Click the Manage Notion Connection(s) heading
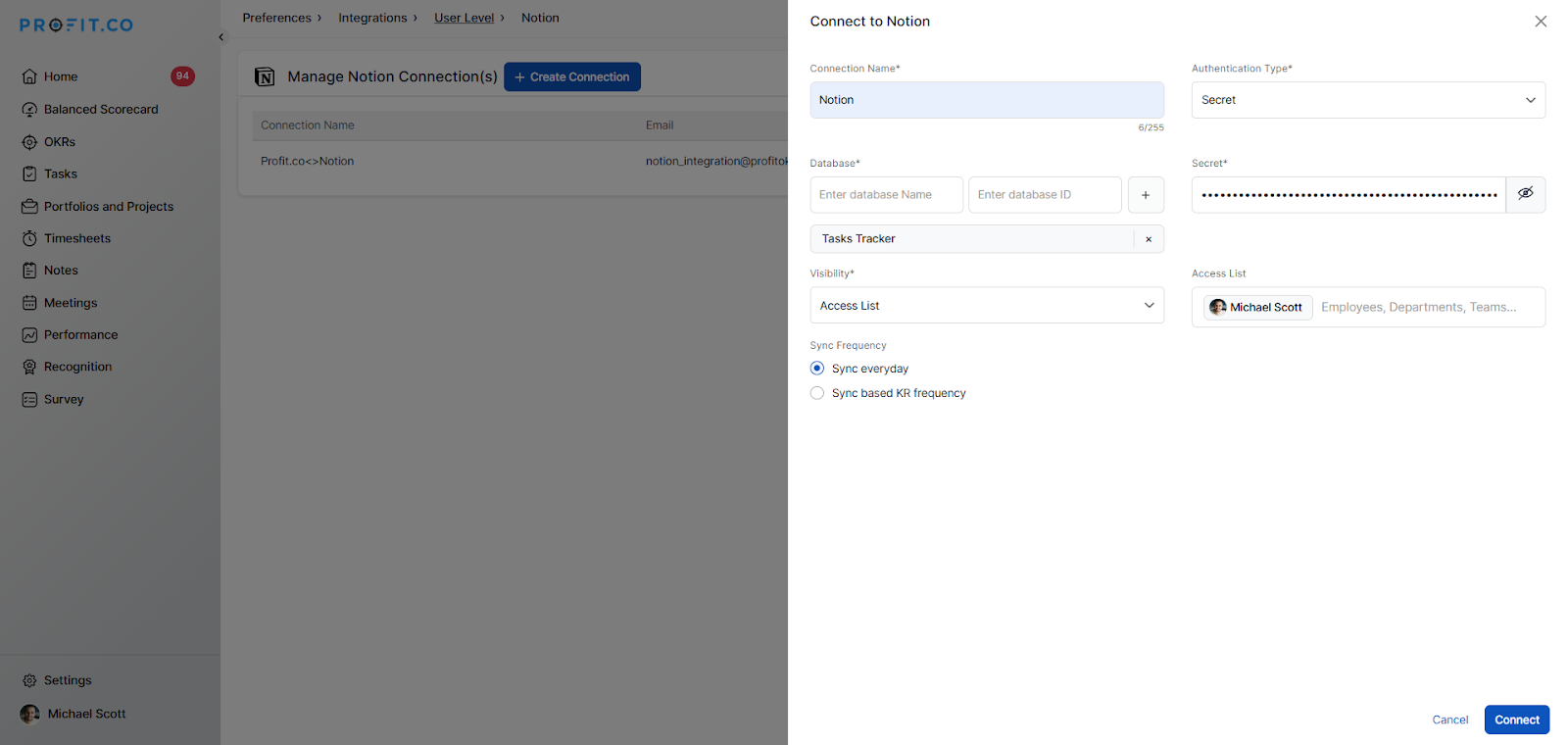 click(x=392, y=76)
